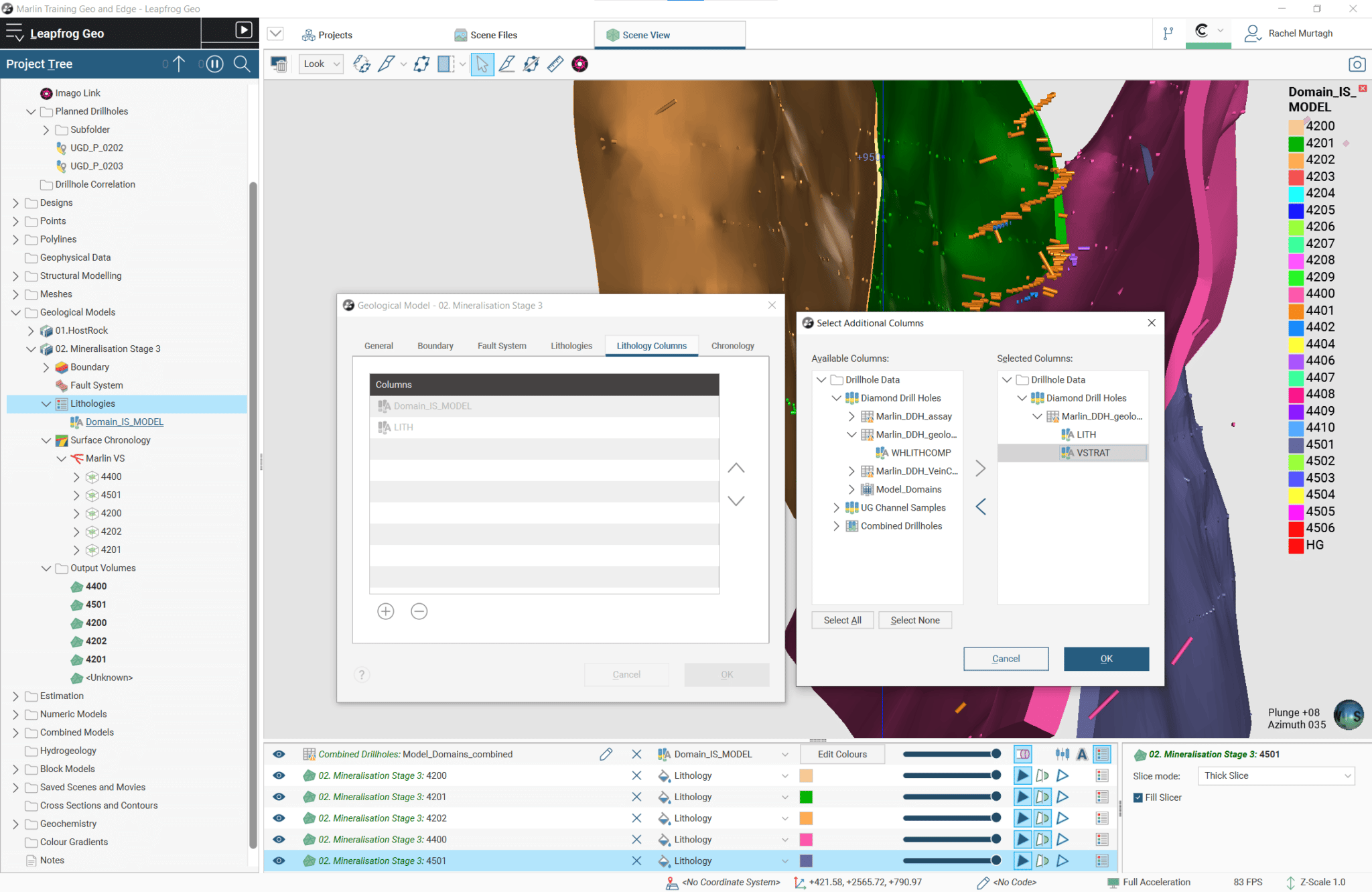Hide Combined Drillholes layer visibility
1372x892 pixels.
[279, 754]
